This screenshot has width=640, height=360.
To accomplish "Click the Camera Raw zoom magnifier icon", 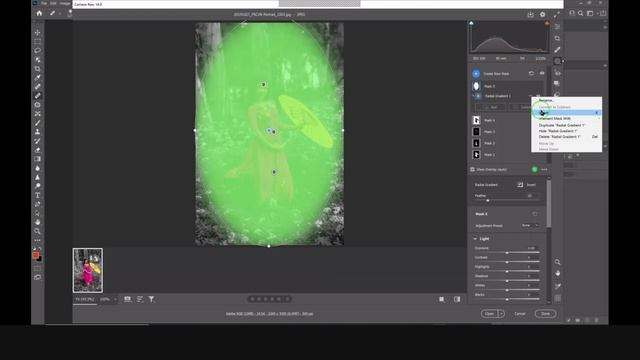I will click(558, 262).
